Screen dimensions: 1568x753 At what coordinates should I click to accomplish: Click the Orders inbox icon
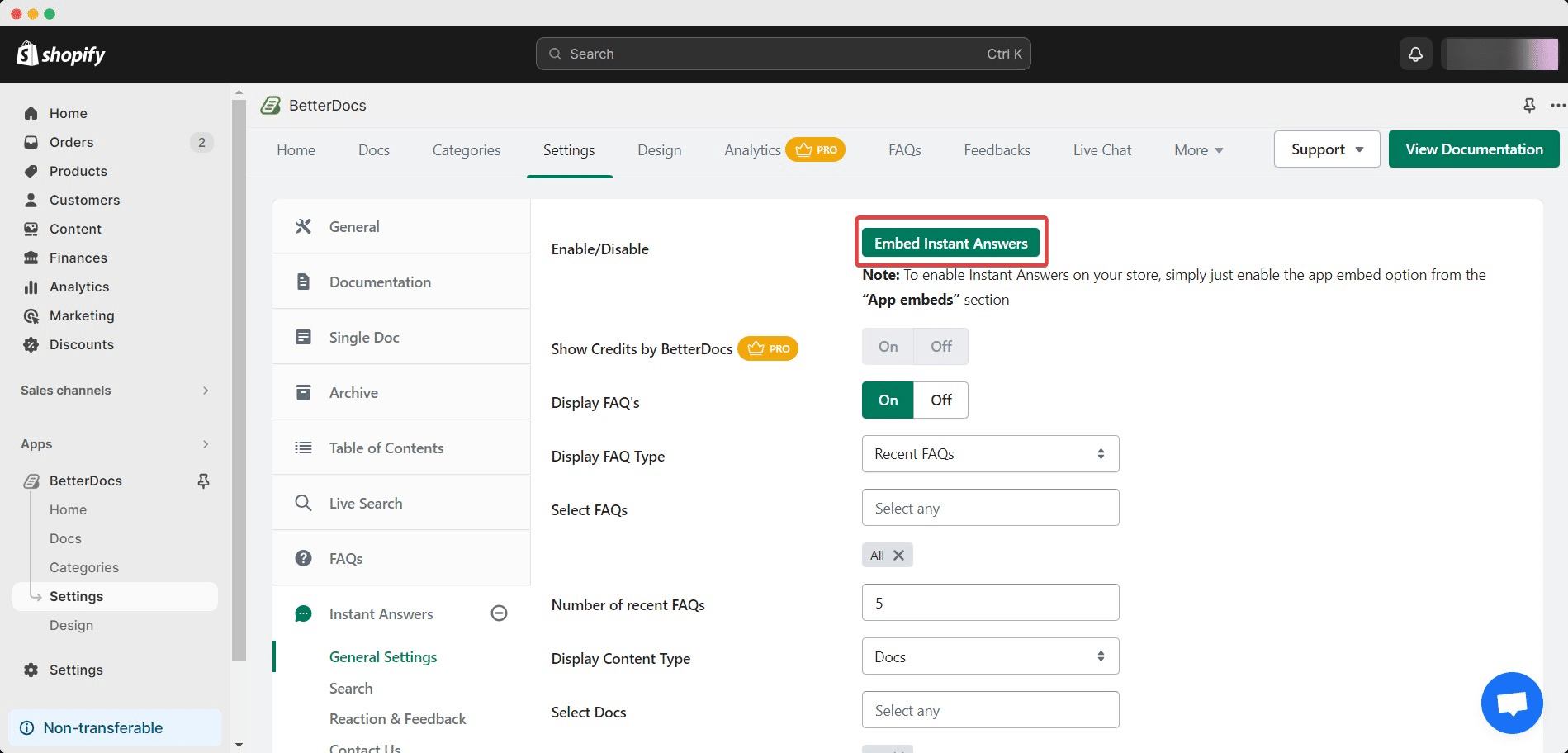coord(31,142)
